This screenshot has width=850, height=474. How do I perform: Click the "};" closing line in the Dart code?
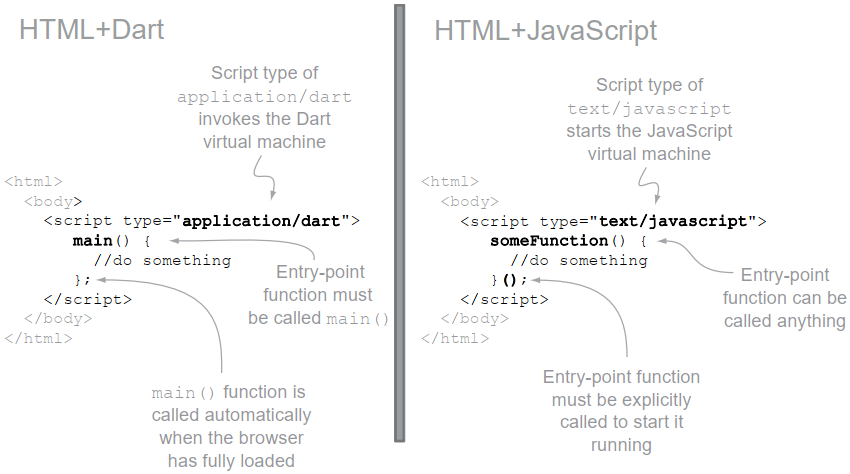point(82,280)
